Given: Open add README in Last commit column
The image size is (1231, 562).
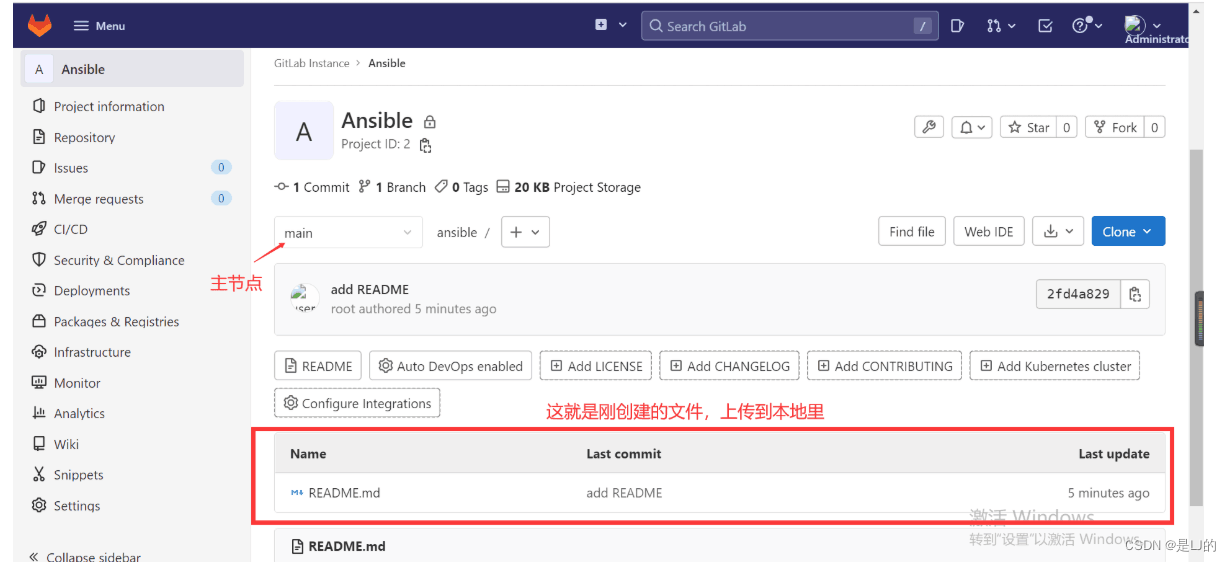Looking at the screenshot, I should coord(624,493).
